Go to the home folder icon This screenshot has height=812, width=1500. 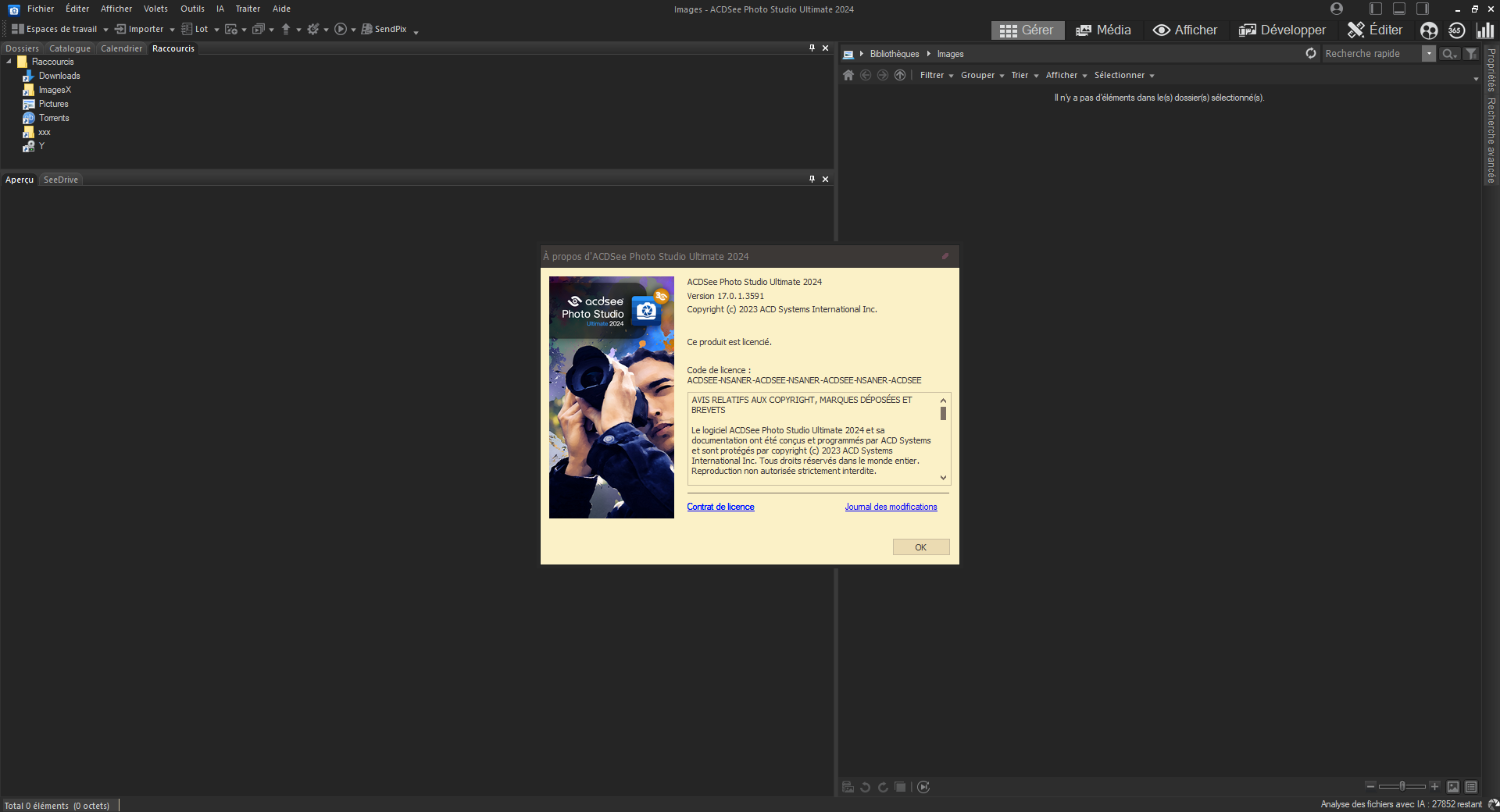(x=848, y=75)
